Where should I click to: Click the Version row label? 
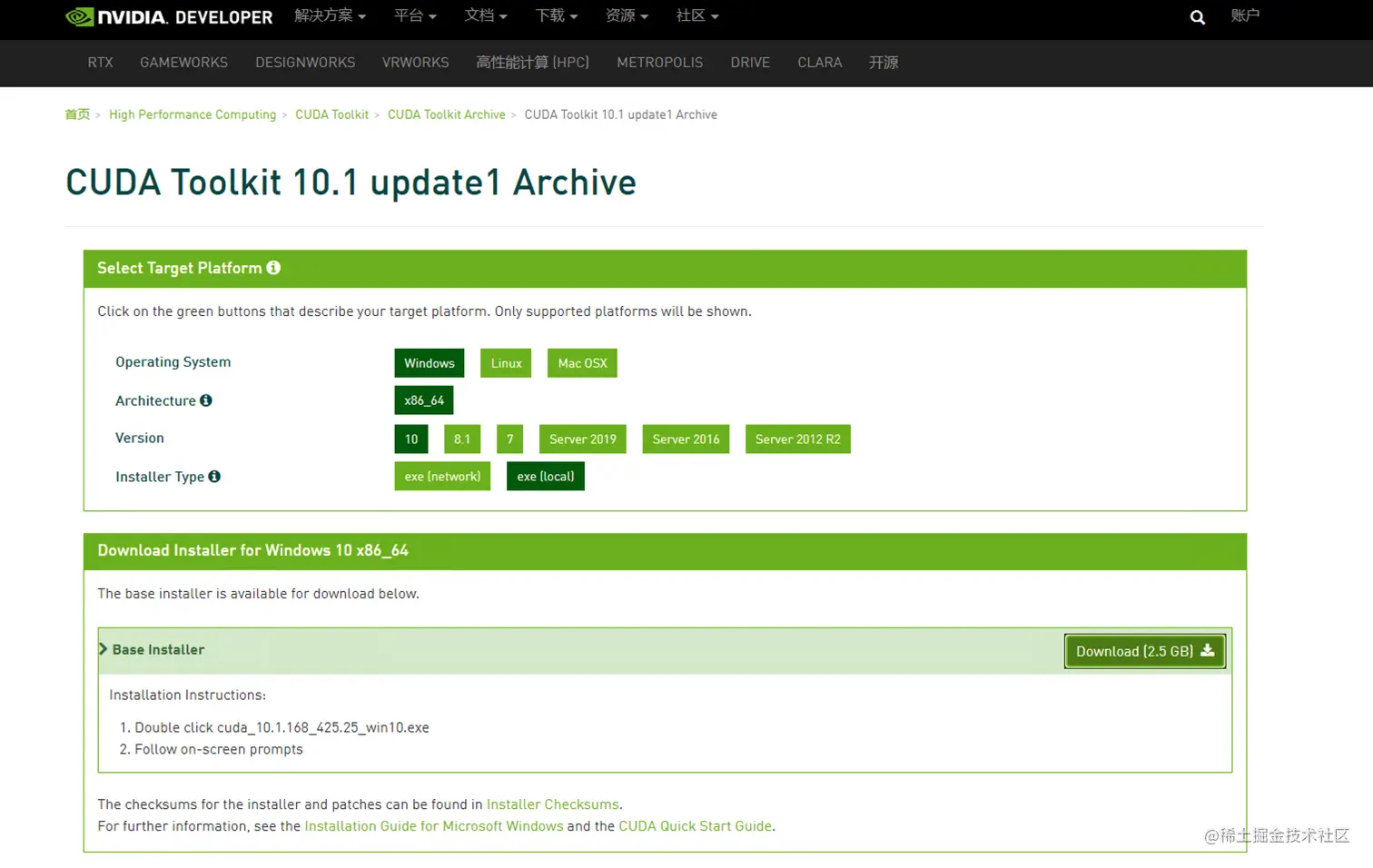click(140, 438)
